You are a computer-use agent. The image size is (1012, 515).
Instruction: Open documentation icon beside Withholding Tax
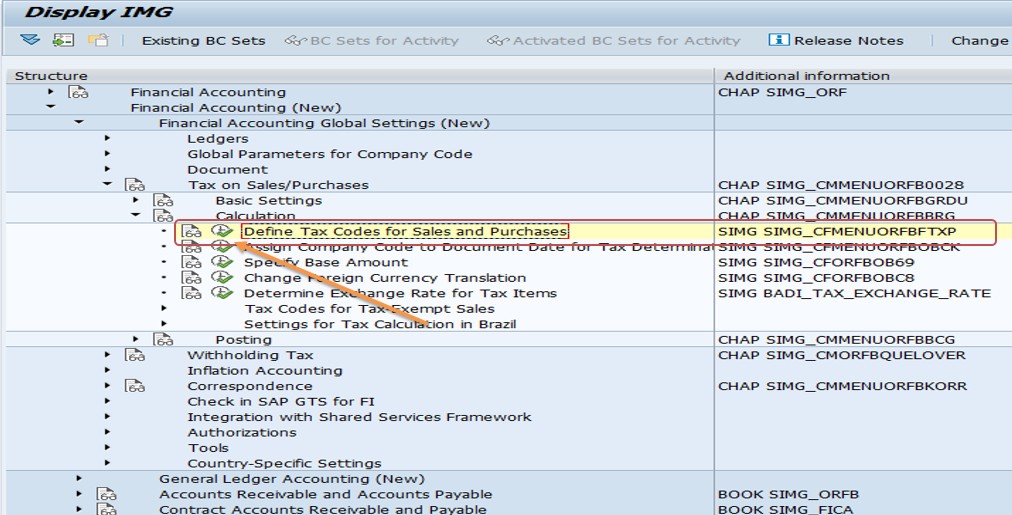(135, 355)
